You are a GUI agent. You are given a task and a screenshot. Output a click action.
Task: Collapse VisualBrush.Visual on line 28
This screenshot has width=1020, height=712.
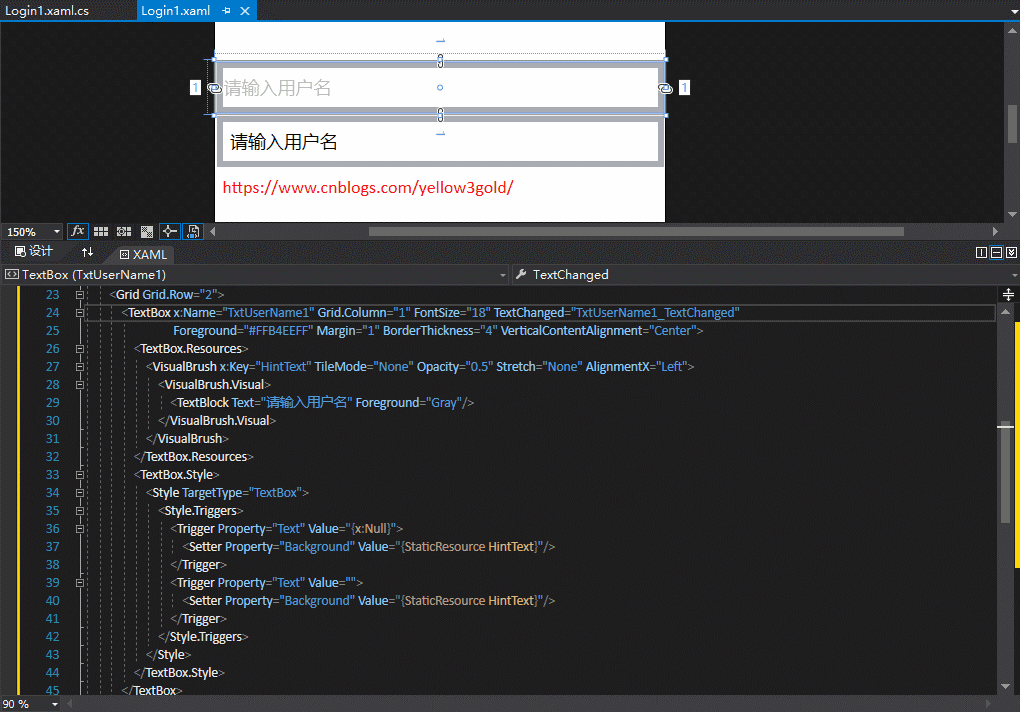(80, 385)
